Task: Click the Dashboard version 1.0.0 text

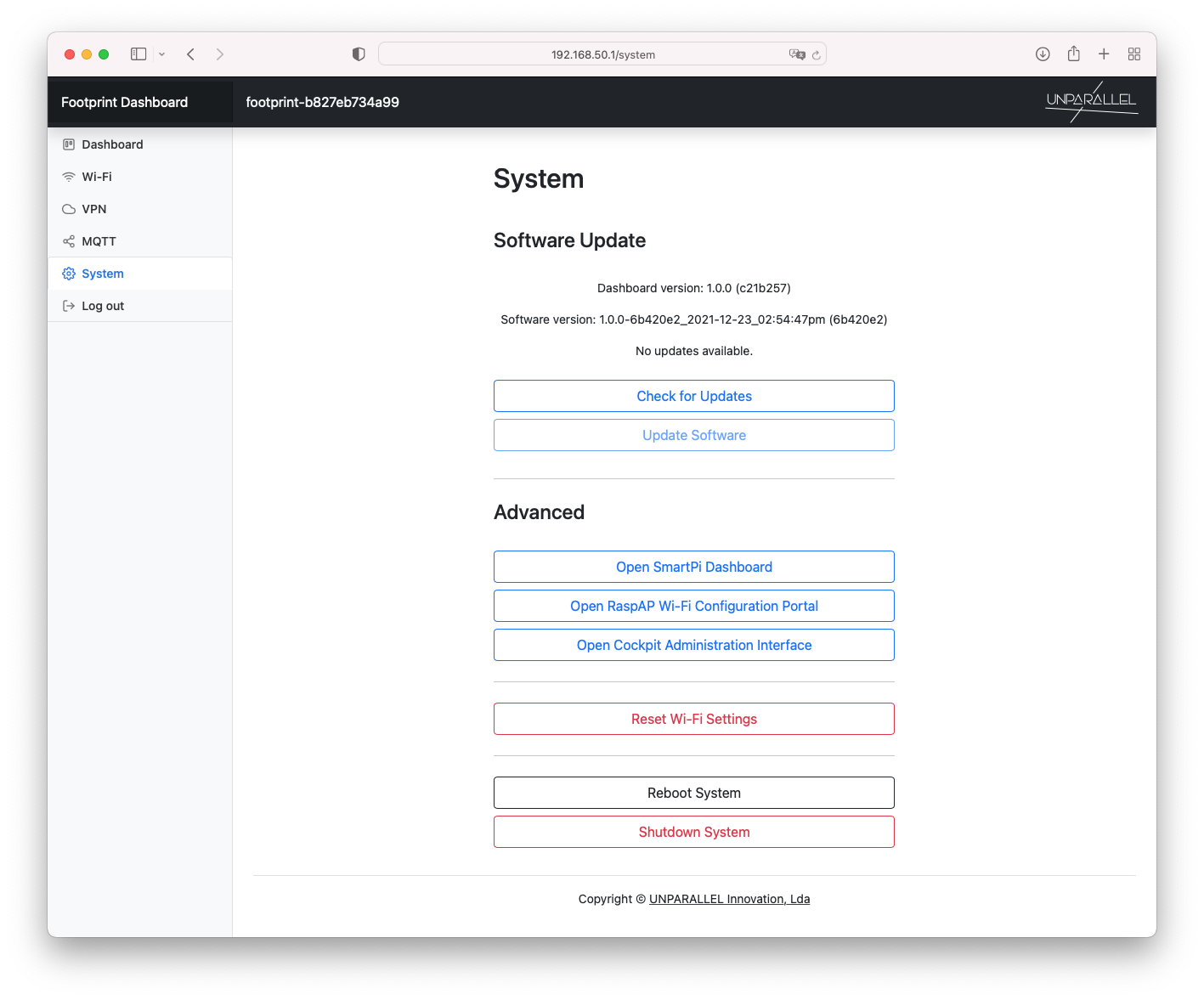Action: point(694,288)
